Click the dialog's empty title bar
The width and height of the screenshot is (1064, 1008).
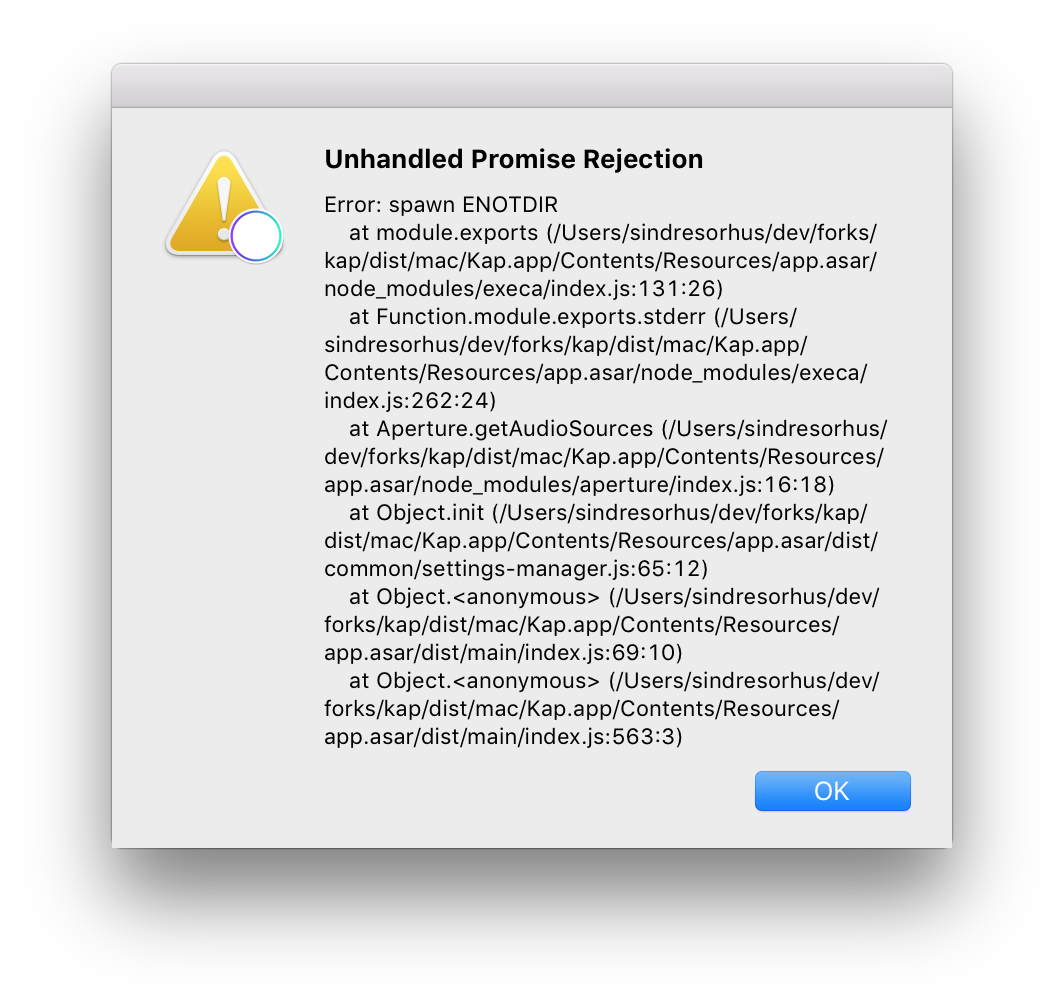point(532,84)
